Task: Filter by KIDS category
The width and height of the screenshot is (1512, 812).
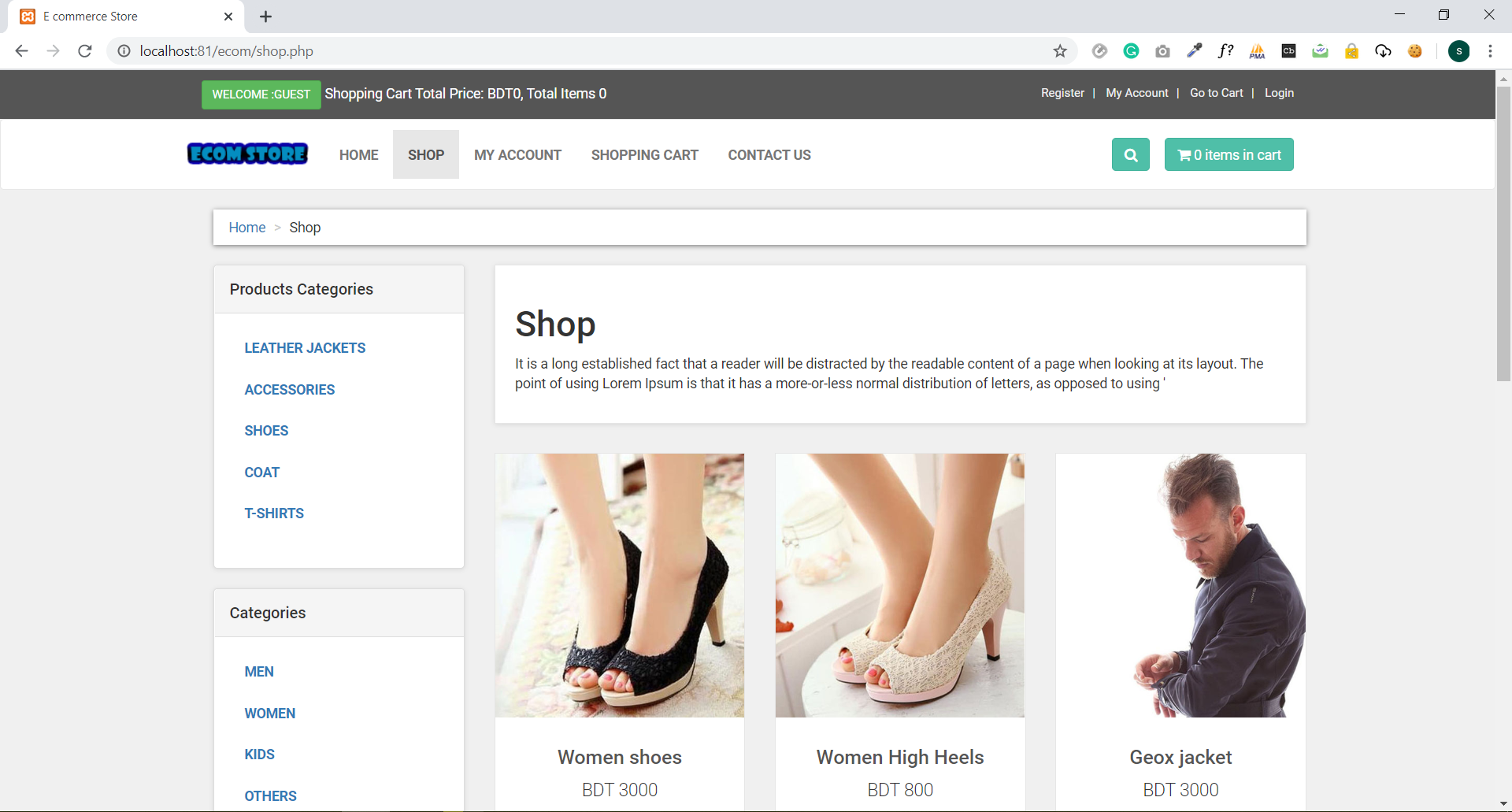Action: (259, 755)
